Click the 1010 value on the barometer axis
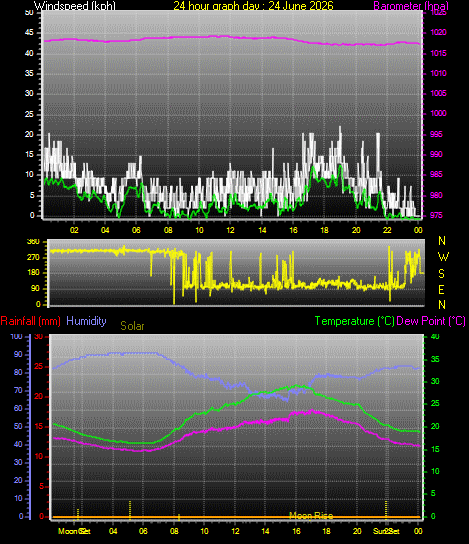 (x=438, y=73)
